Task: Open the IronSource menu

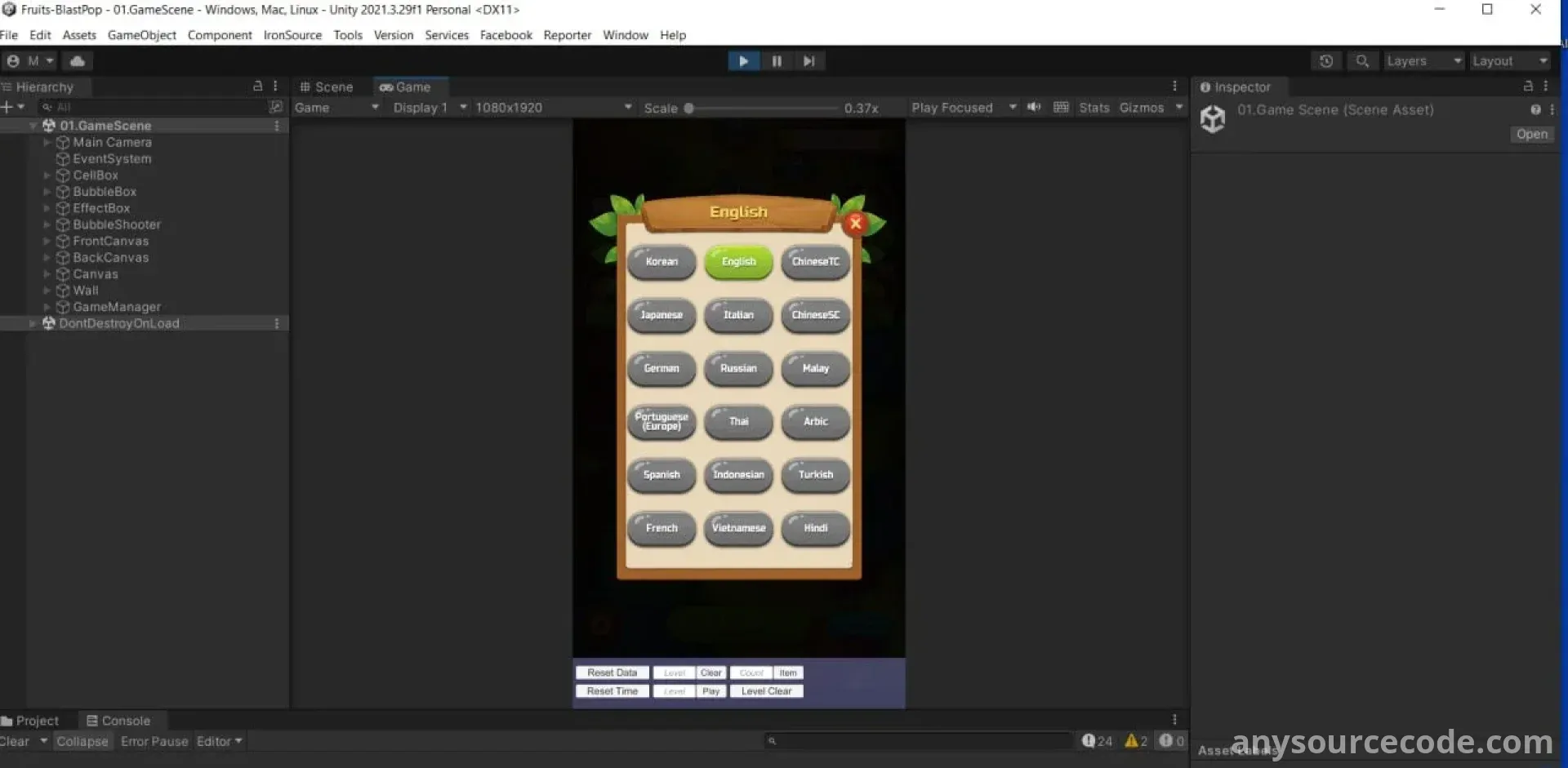Action: [x=292, y=35]
